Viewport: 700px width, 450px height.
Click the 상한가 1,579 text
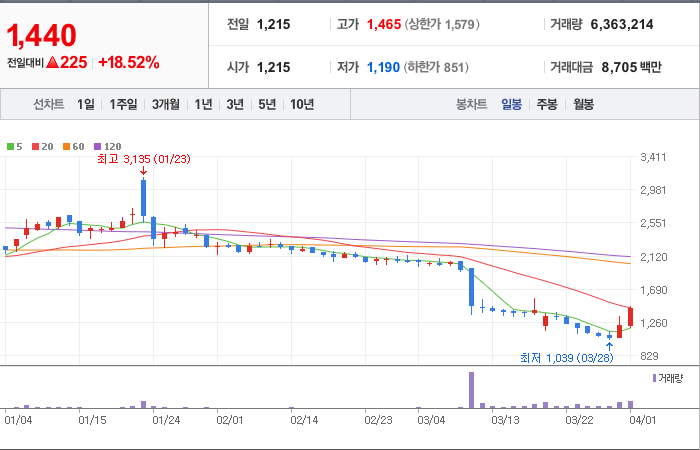(x=442, y=24)
